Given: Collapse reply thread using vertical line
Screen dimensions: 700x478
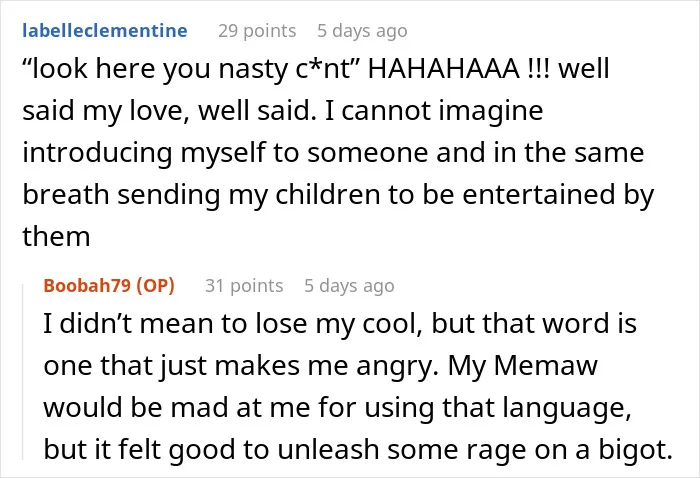Looking at the screenshot, I should [23, 370].
